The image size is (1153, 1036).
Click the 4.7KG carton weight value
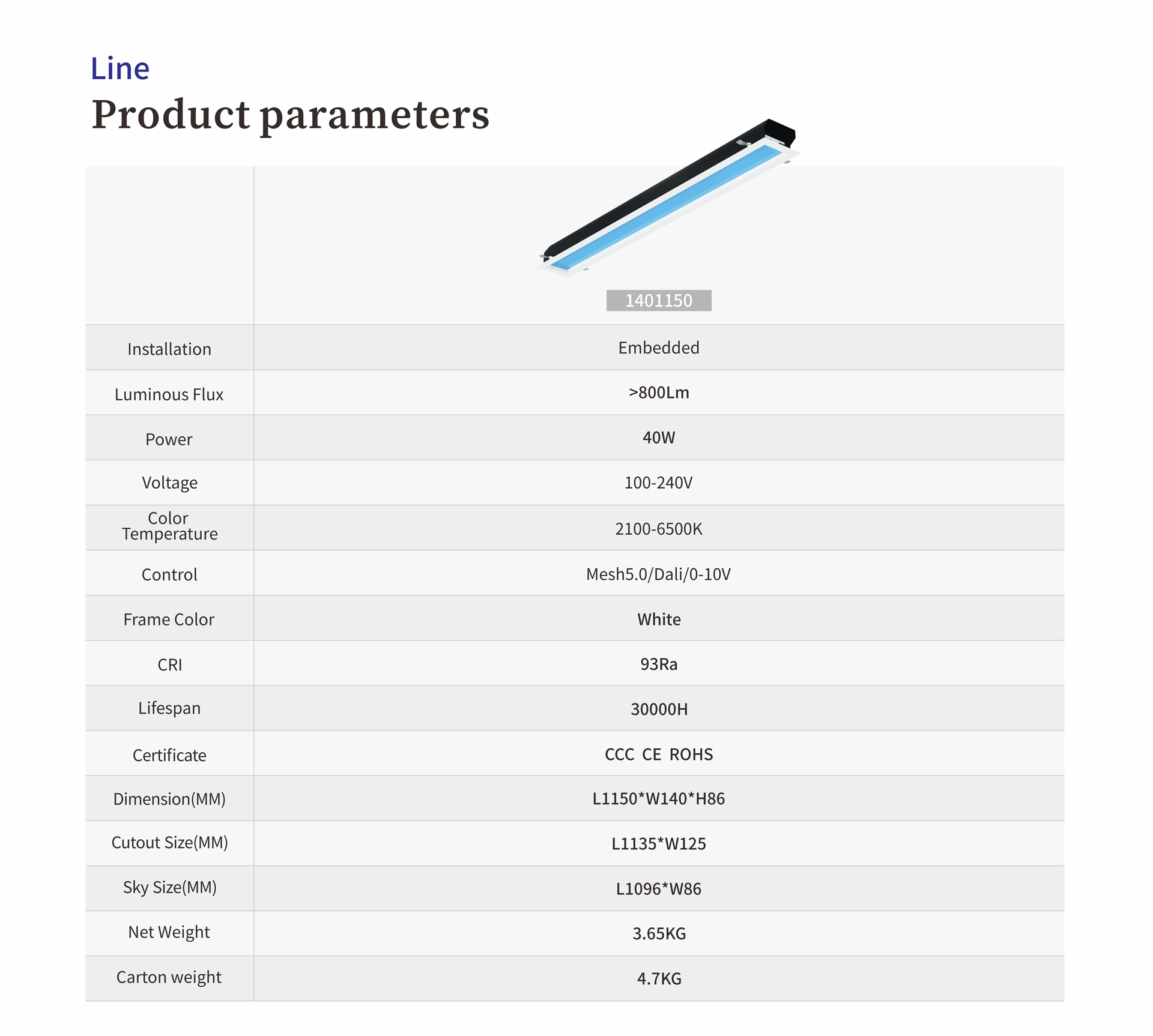[658, 979]
